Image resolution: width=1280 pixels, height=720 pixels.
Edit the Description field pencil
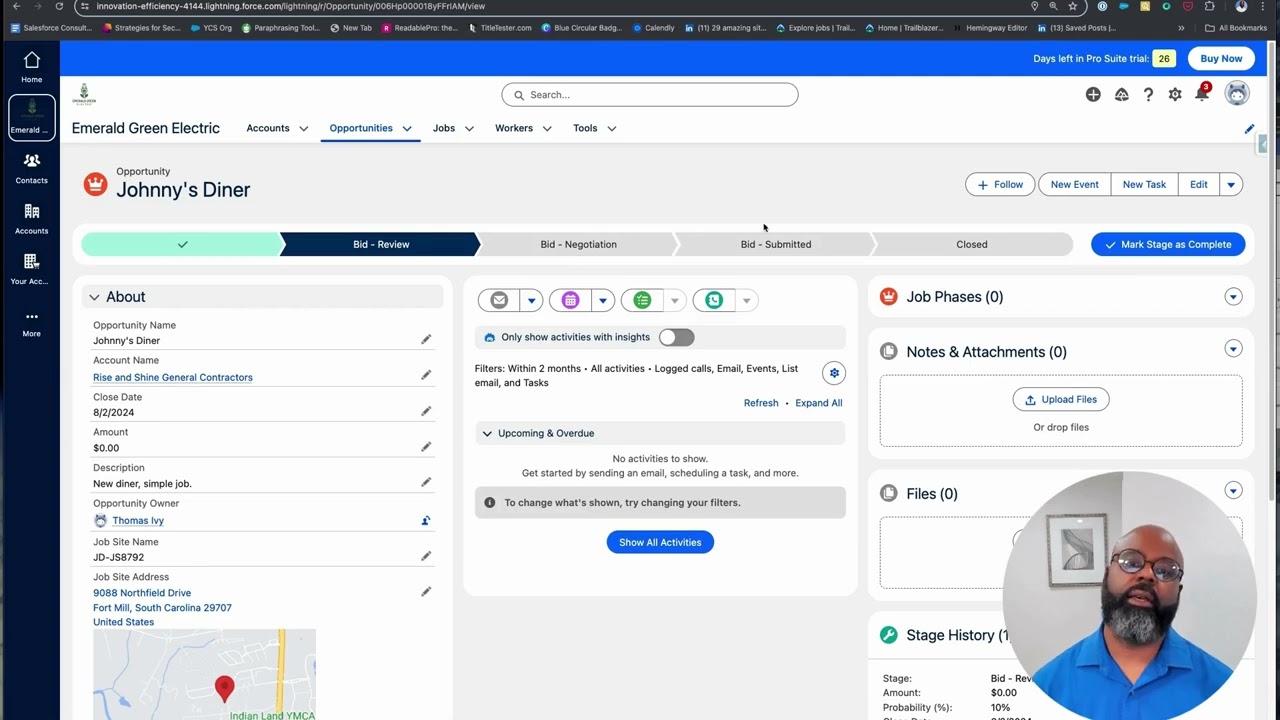[426, 482]
